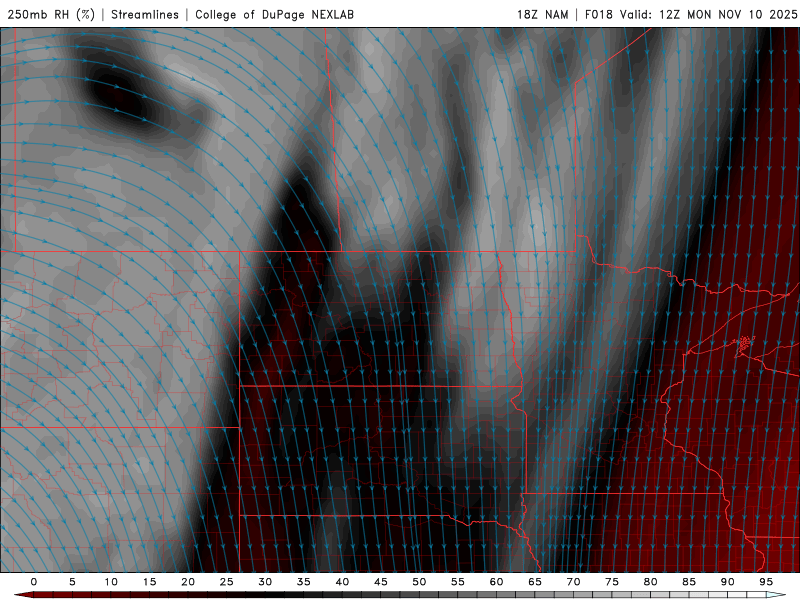Click the 55 value on the color scale
Image resolution: width=800 pixels, height=600 pixels.
click(458, 582)
